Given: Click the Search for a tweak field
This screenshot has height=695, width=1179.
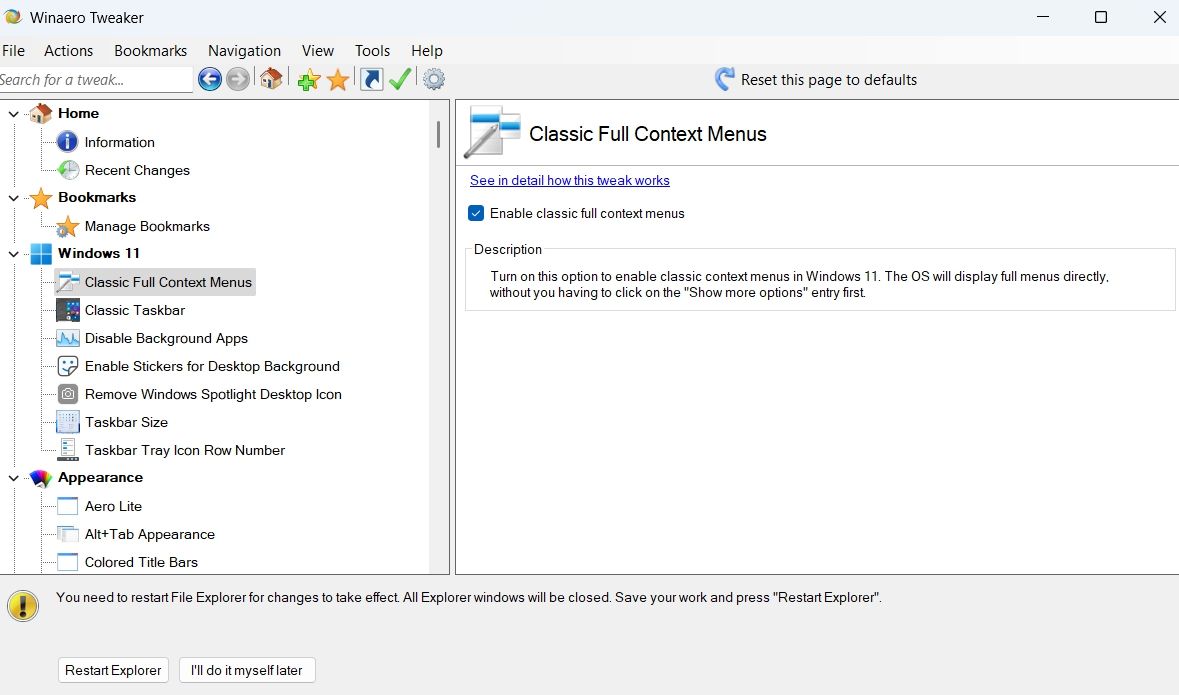Looking at the screenshot, I should (95, 80).
